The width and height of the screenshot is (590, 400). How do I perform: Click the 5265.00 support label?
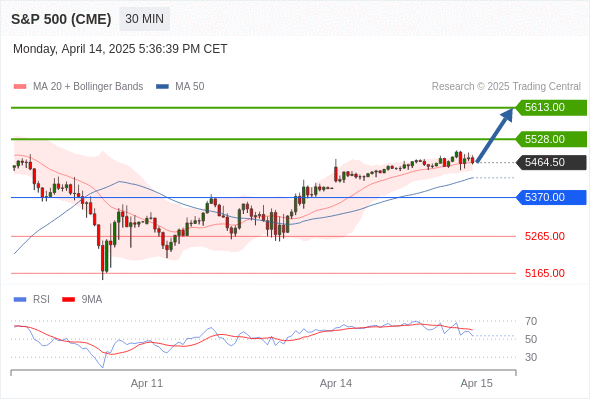[544, 236]
